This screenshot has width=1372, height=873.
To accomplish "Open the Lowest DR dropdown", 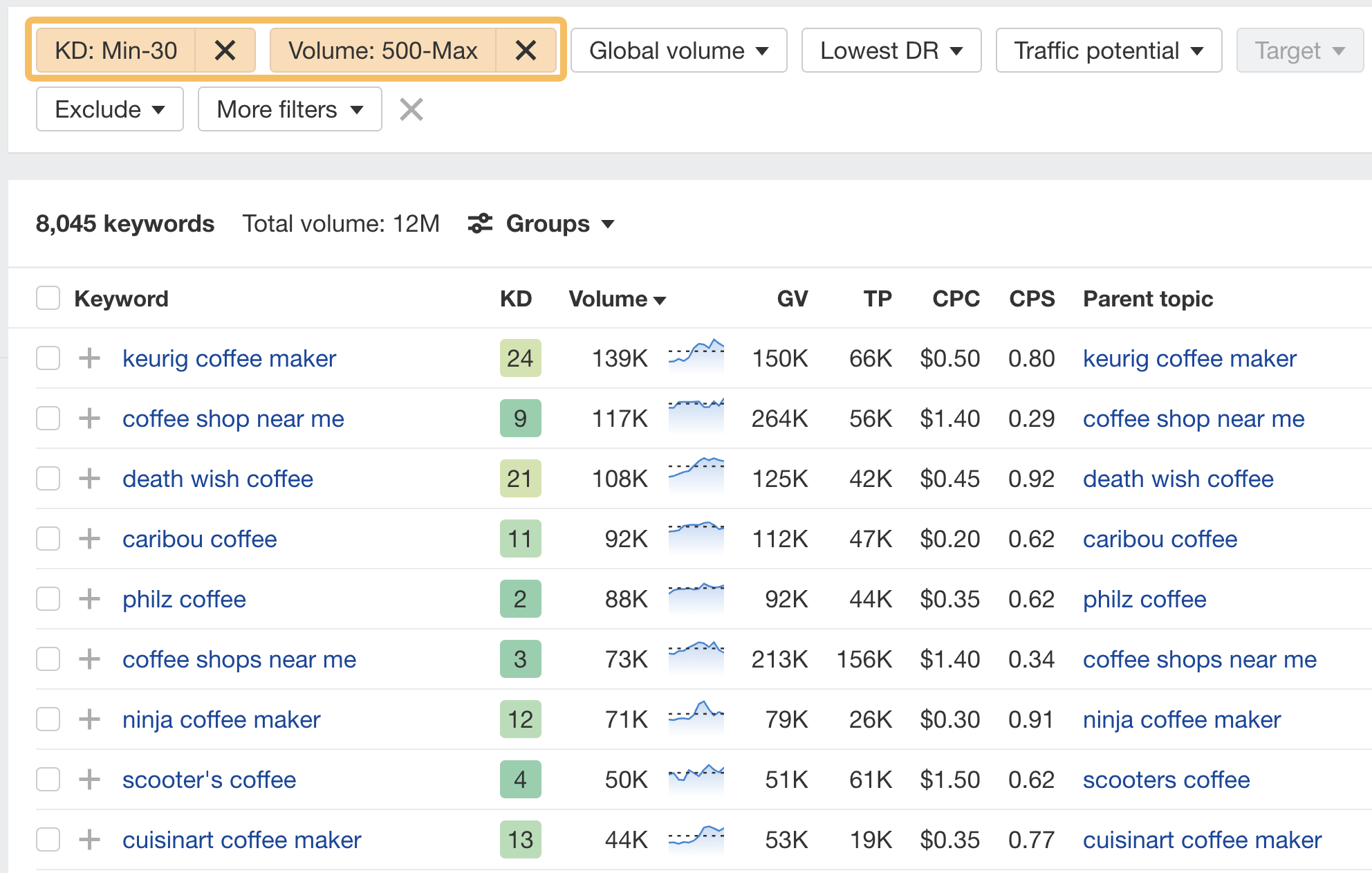I will (x=891, y=50).
